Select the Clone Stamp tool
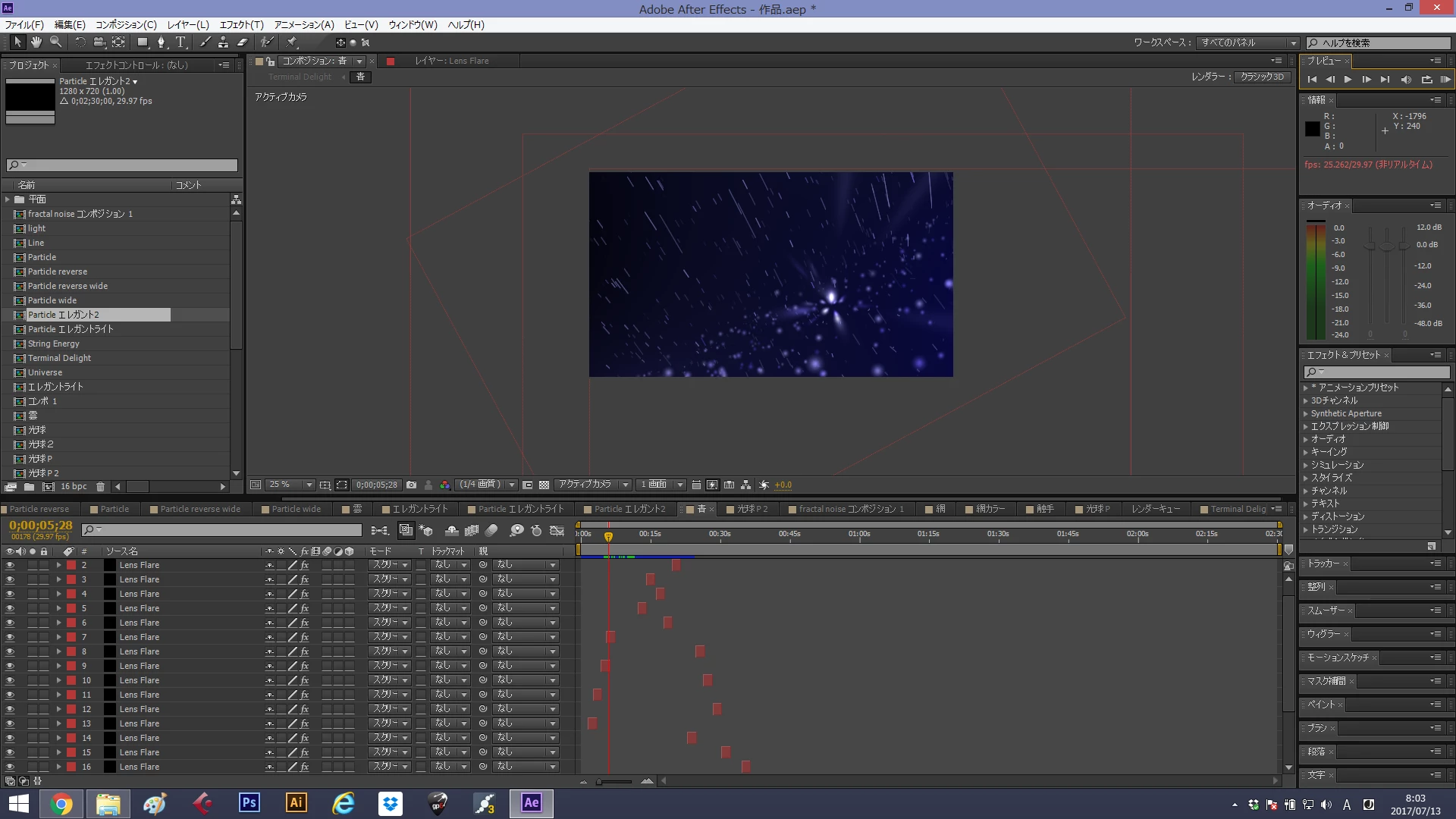1456x819 pixels. point(223,42)
